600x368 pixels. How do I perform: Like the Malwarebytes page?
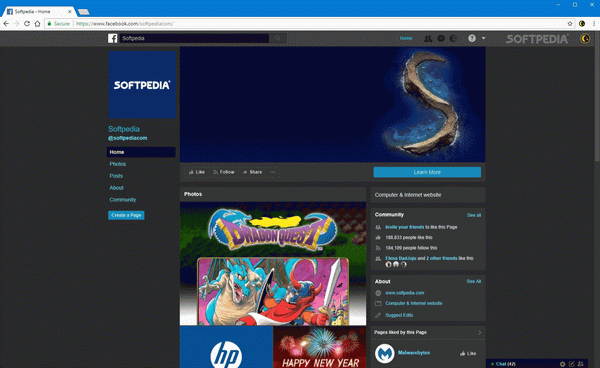pyautogui.click(x=468, y=353)
